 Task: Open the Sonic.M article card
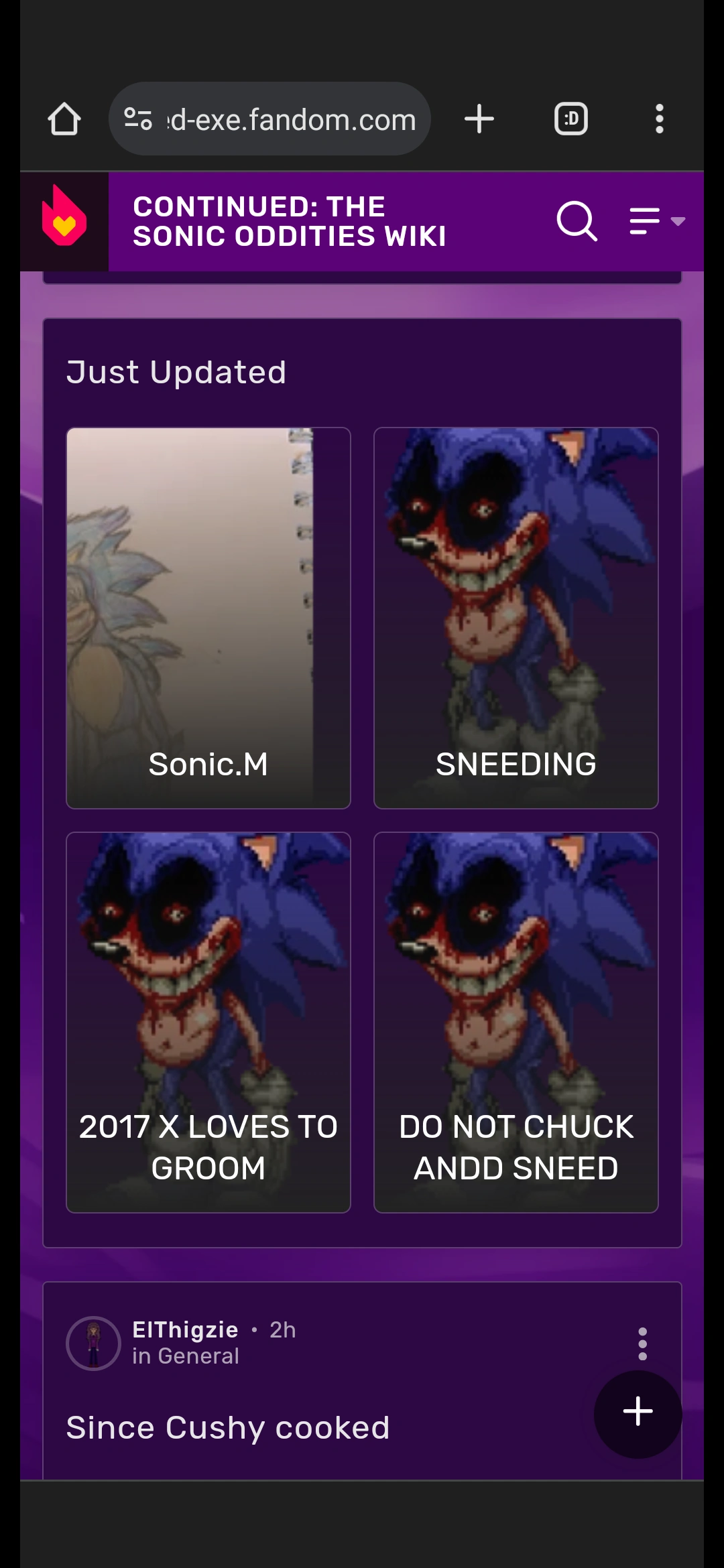coord(208,618)
